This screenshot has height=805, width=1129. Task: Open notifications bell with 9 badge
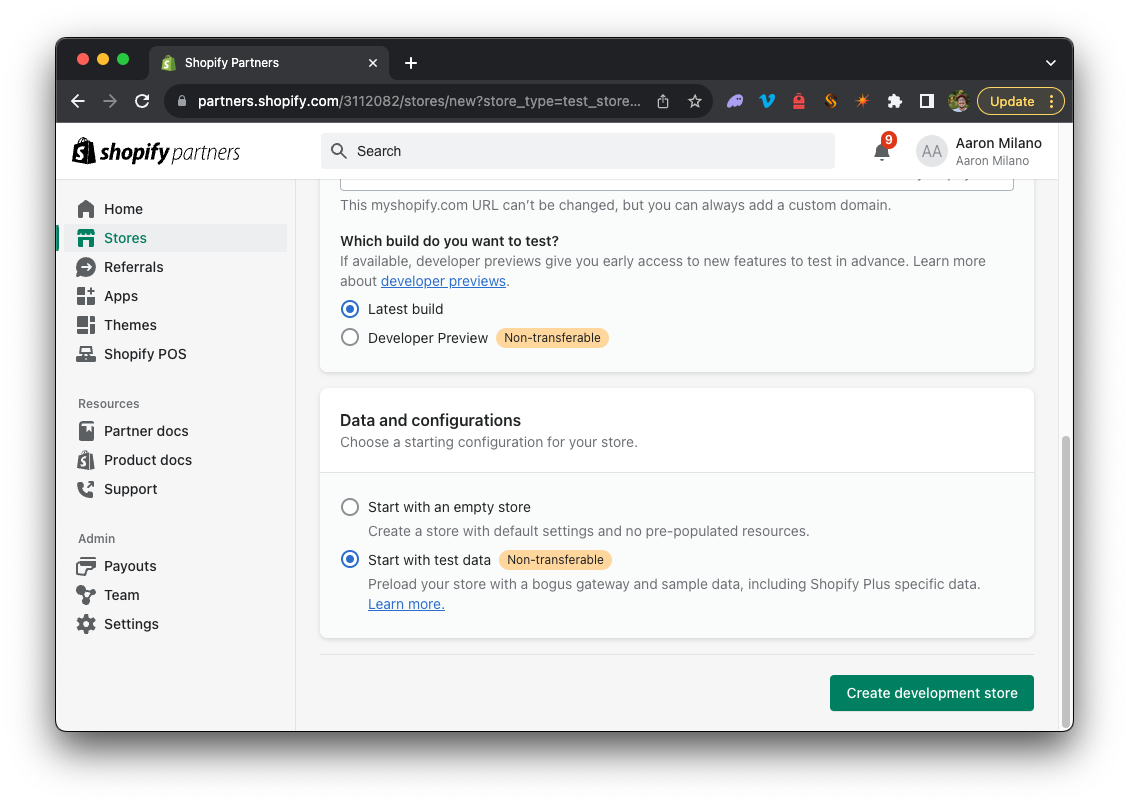(x=883, y=150)
